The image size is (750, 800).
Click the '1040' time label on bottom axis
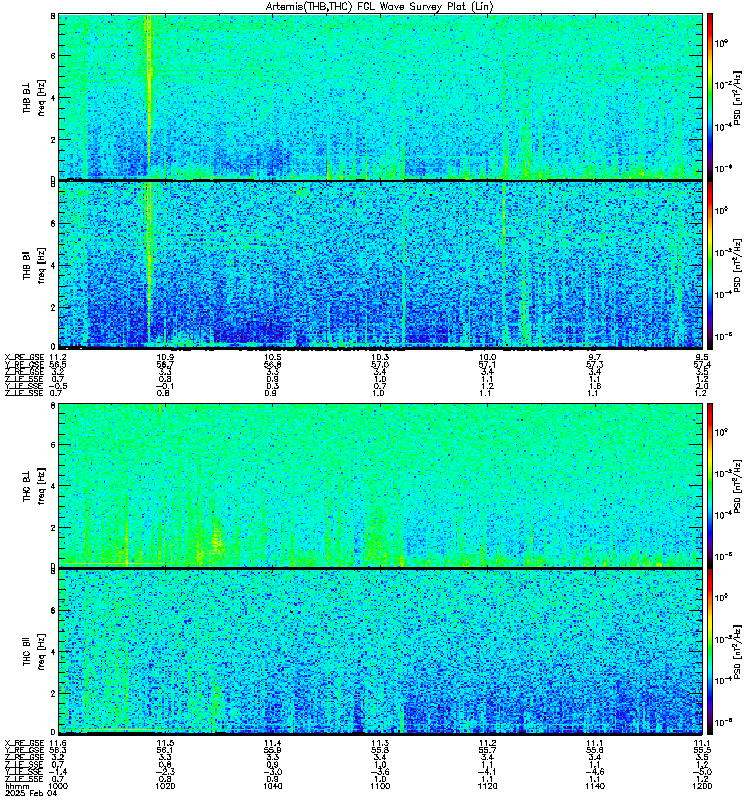tap(272, 786)
